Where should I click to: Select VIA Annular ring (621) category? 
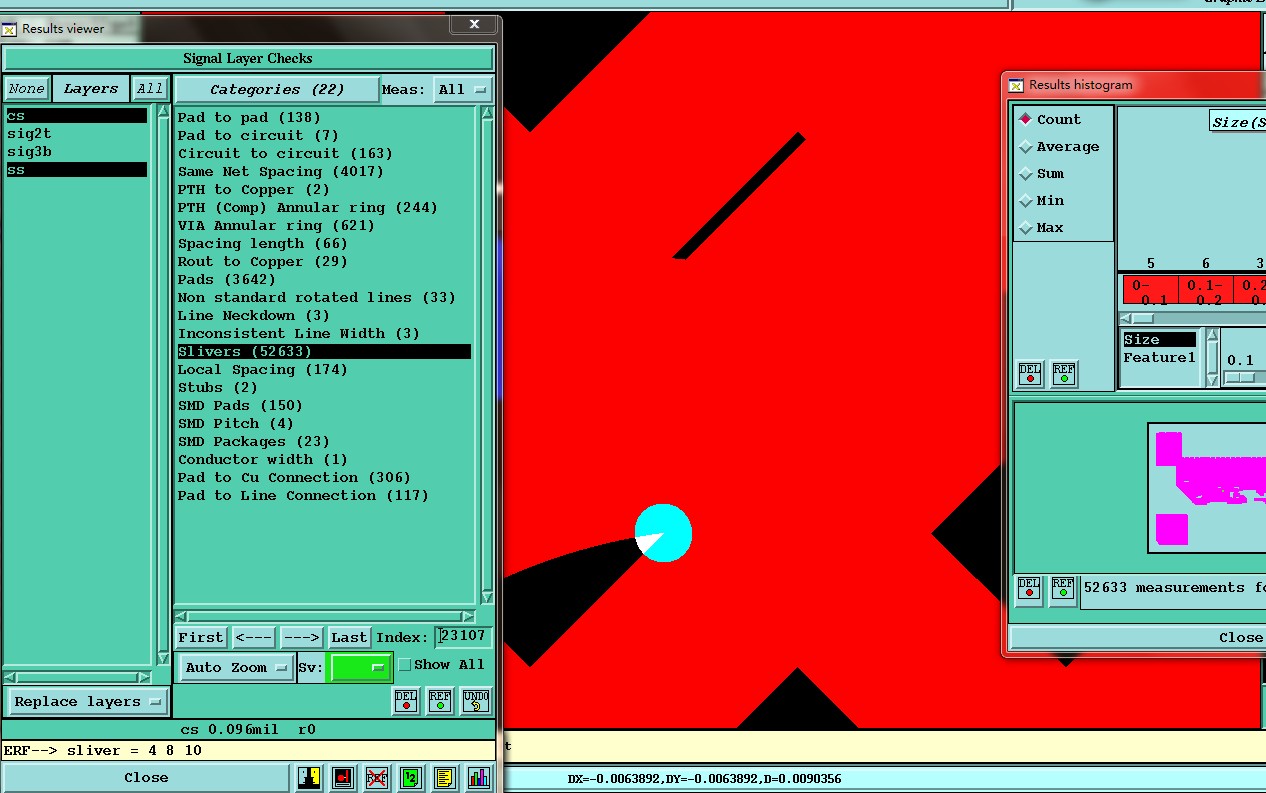pyautogui.click(x=324, y=225)
